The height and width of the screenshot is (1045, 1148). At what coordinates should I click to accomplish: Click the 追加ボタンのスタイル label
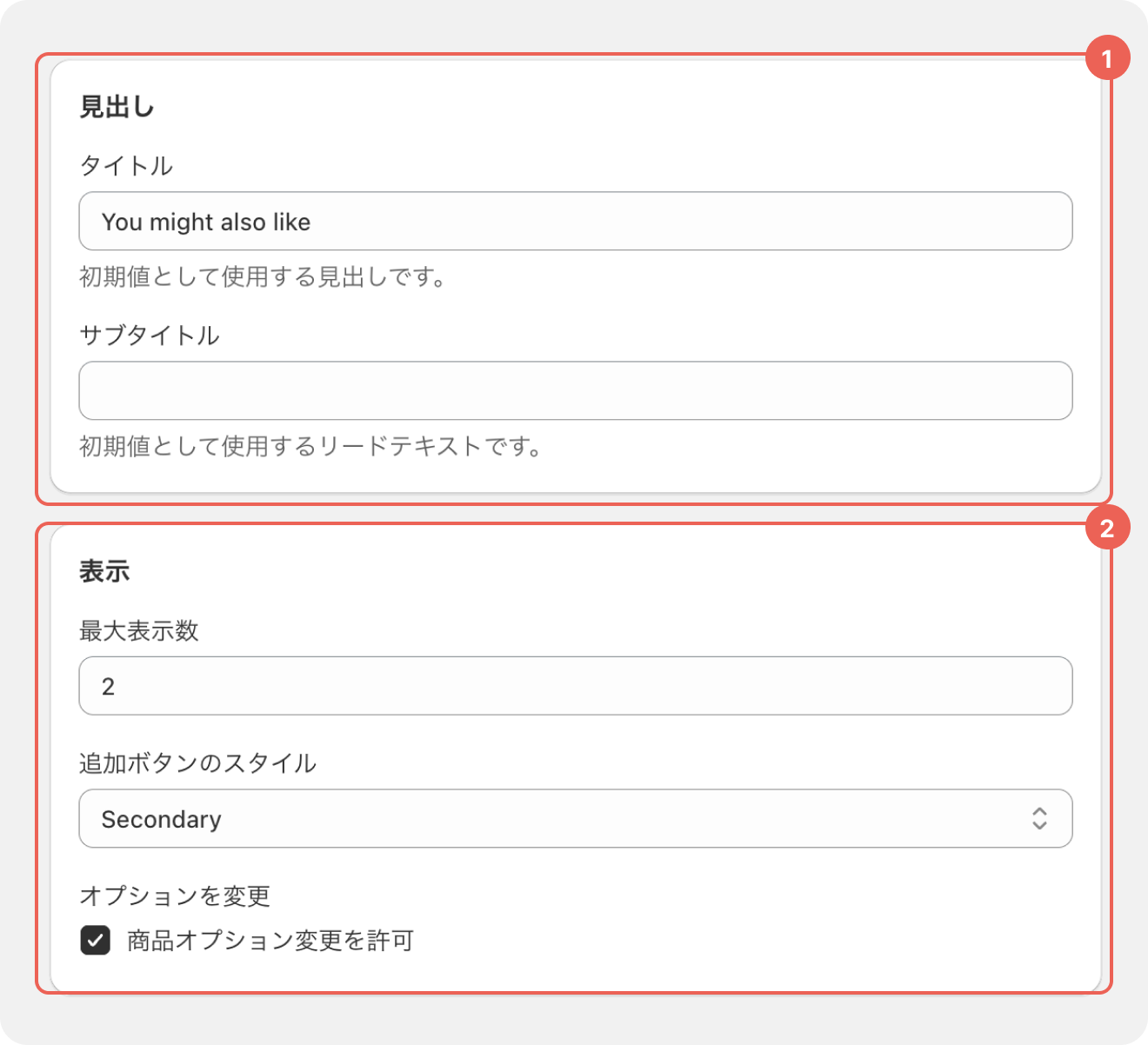point(197,762)
